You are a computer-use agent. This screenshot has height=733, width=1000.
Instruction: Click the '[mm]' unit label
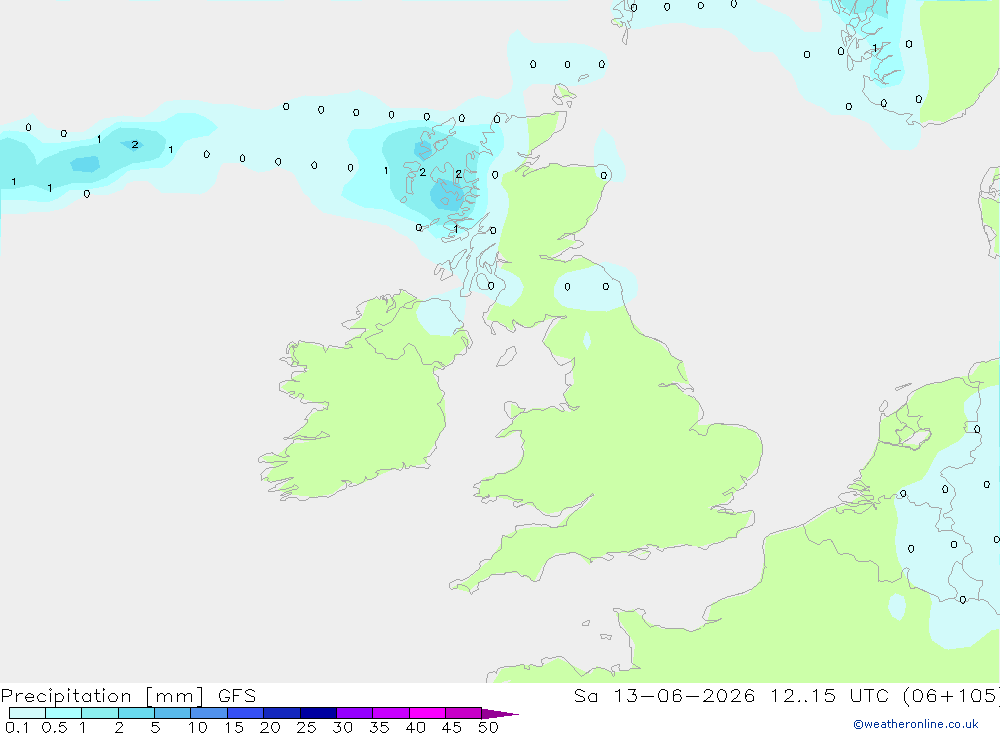click(x=175, y=696)
